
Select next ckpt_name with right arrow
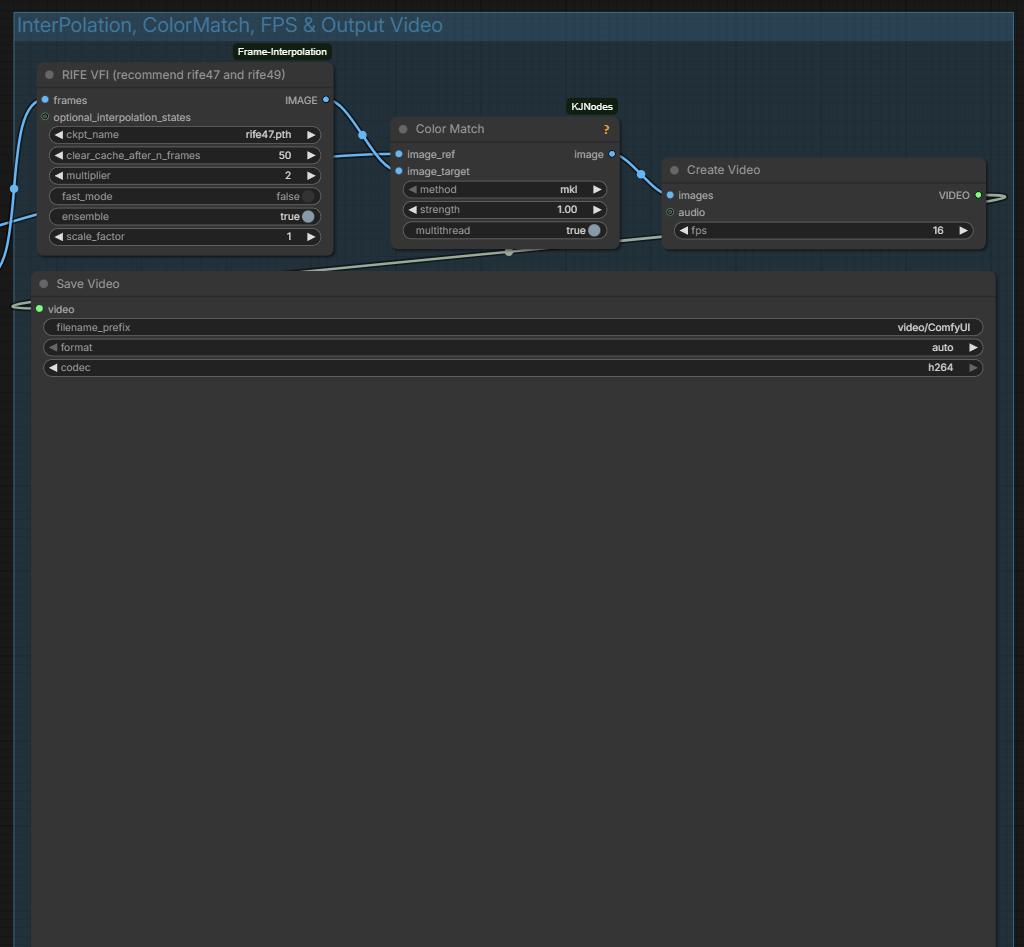pos(312,135)
